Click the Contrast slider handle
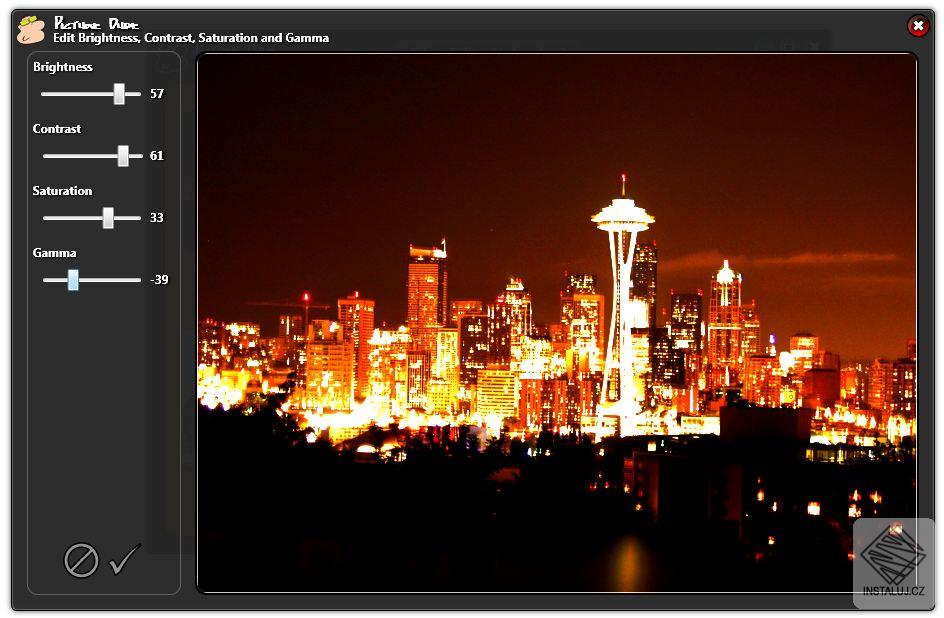This screenshot has height=618, width=944. (123, 156)
